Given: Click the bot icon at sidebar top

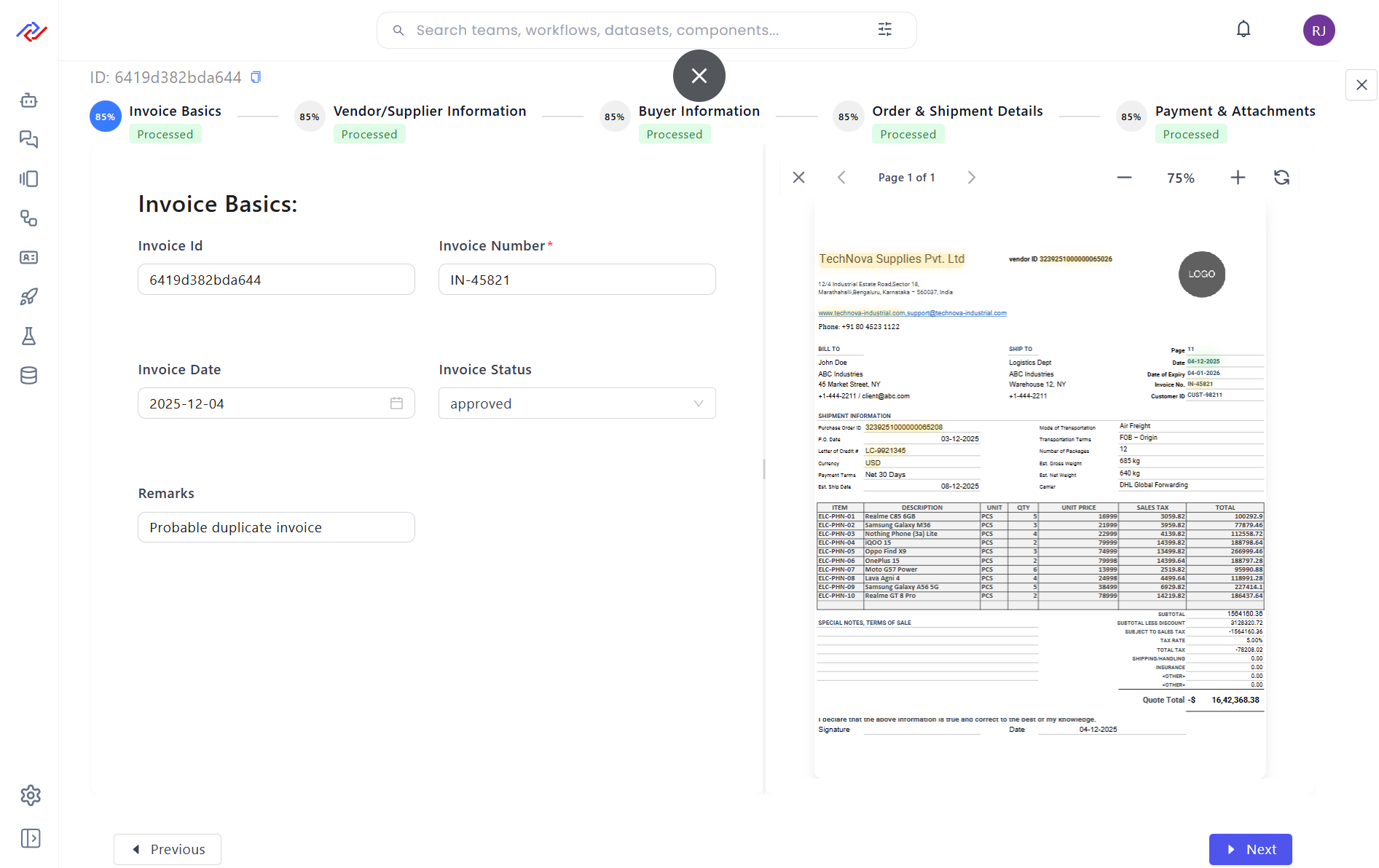Looking at the screenshot, I should (x=29, y=100).
